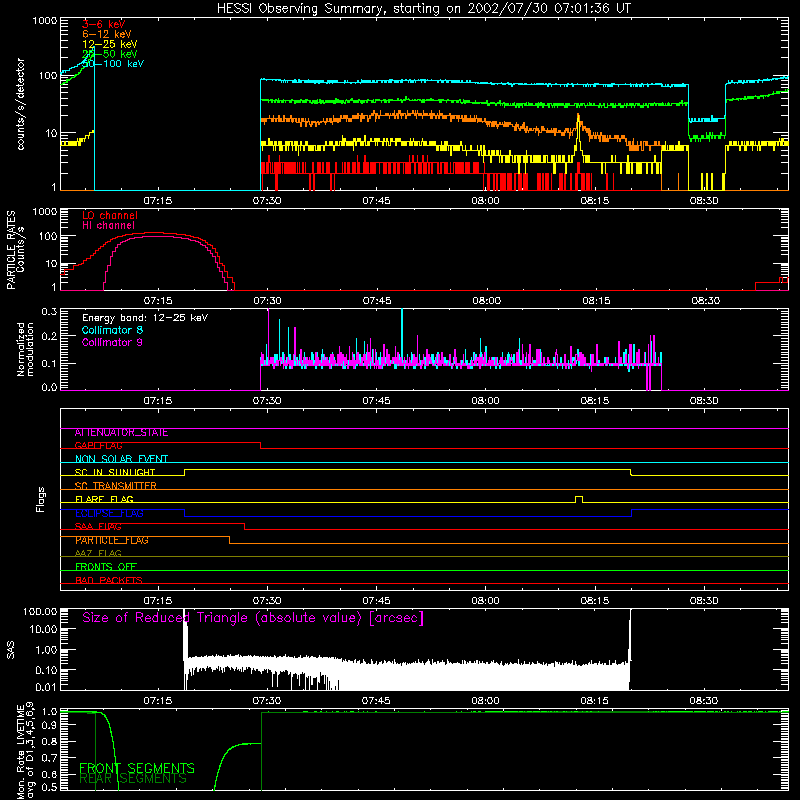This screenshot has height=800, width=800.
Task: Select the orange 6-12 keV legend label
Action: click(107, 34)
